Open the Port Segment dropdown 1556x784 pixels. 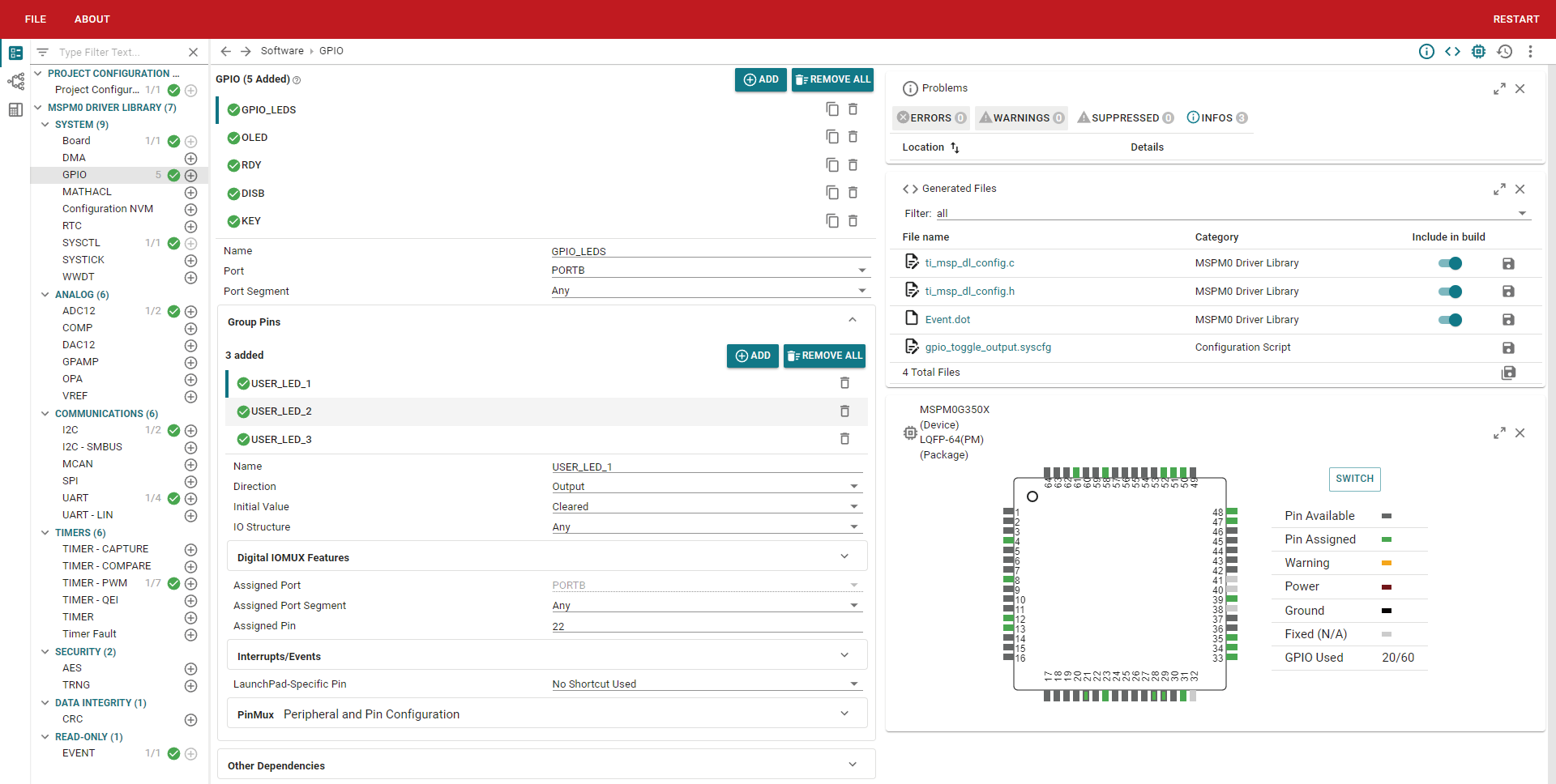pyautogui.click(x=709, y=291)
